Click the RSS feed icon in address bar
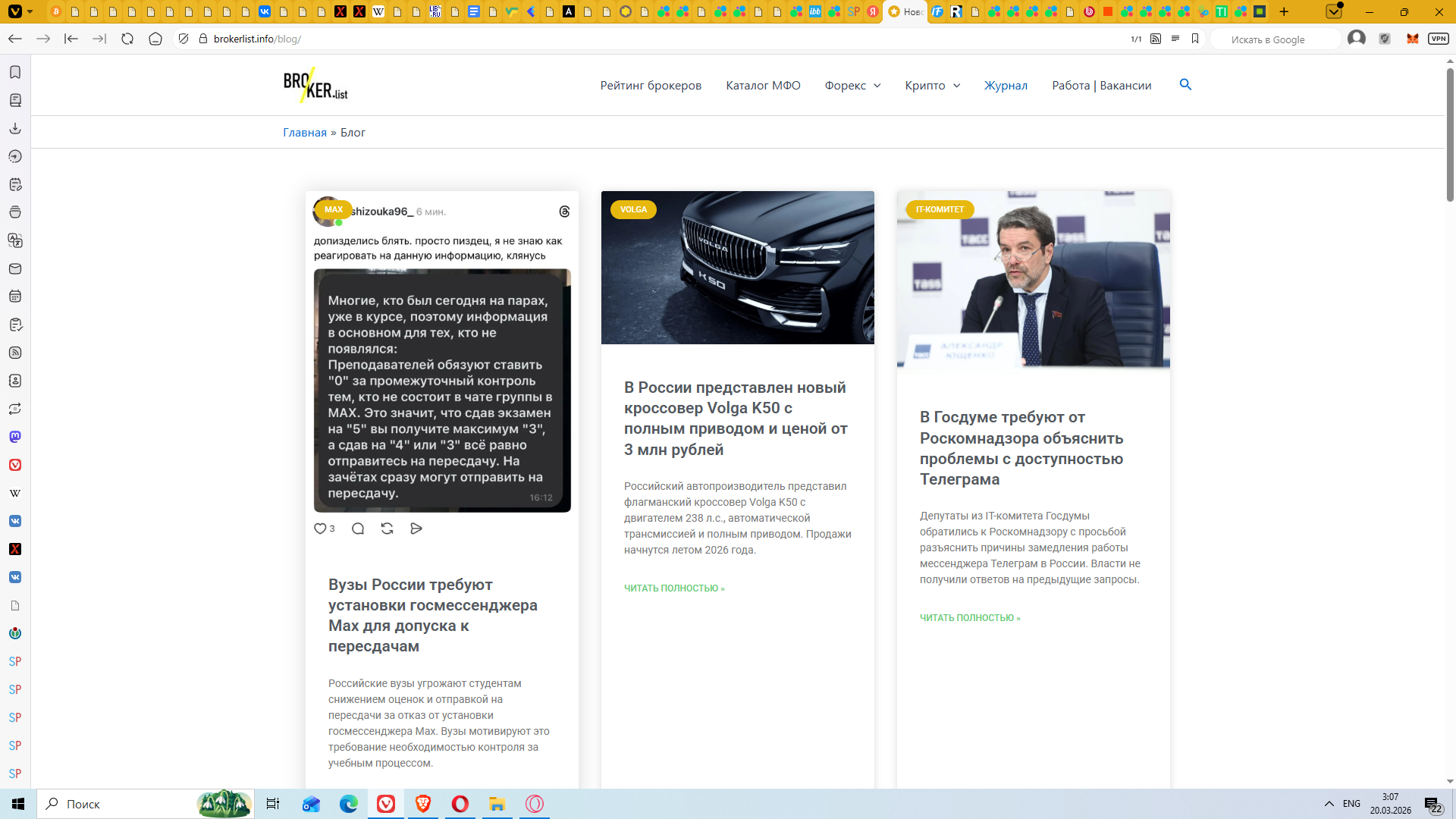This screenshot has width=1456, height=819. 1156,39
